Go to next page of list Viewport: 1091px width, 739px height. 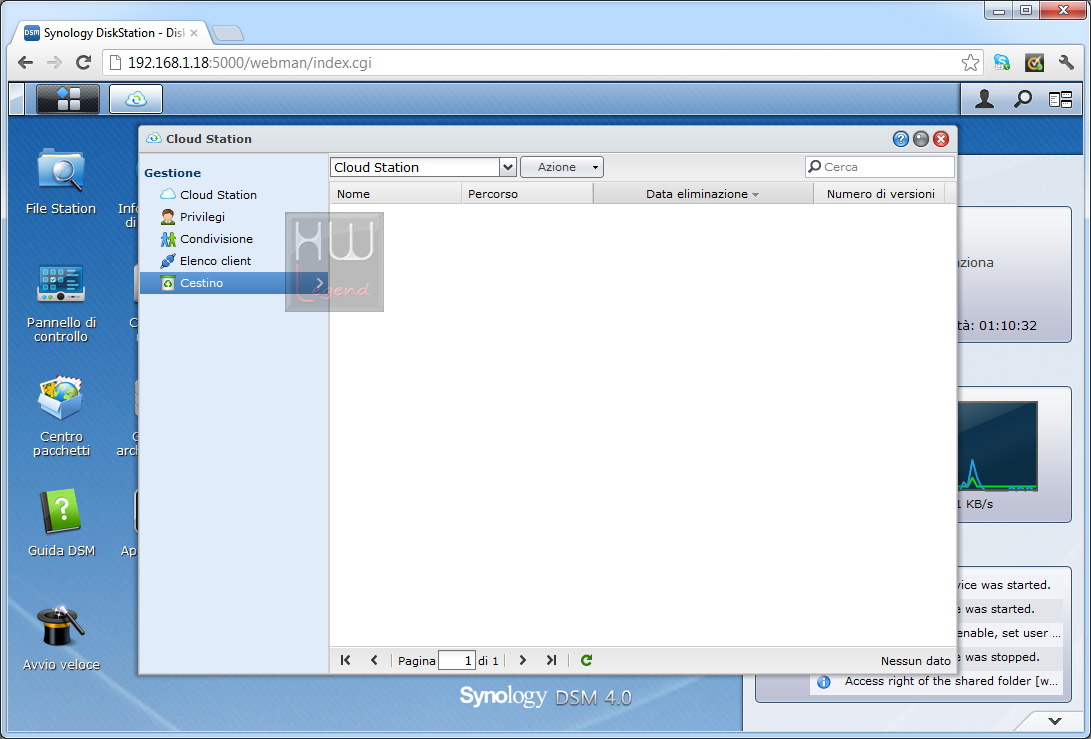523,660
